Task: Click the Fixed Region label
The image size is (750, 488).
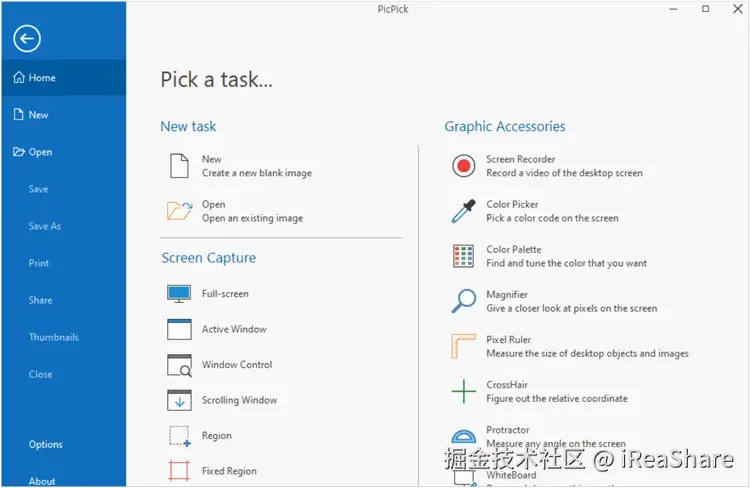Action: 229,471
